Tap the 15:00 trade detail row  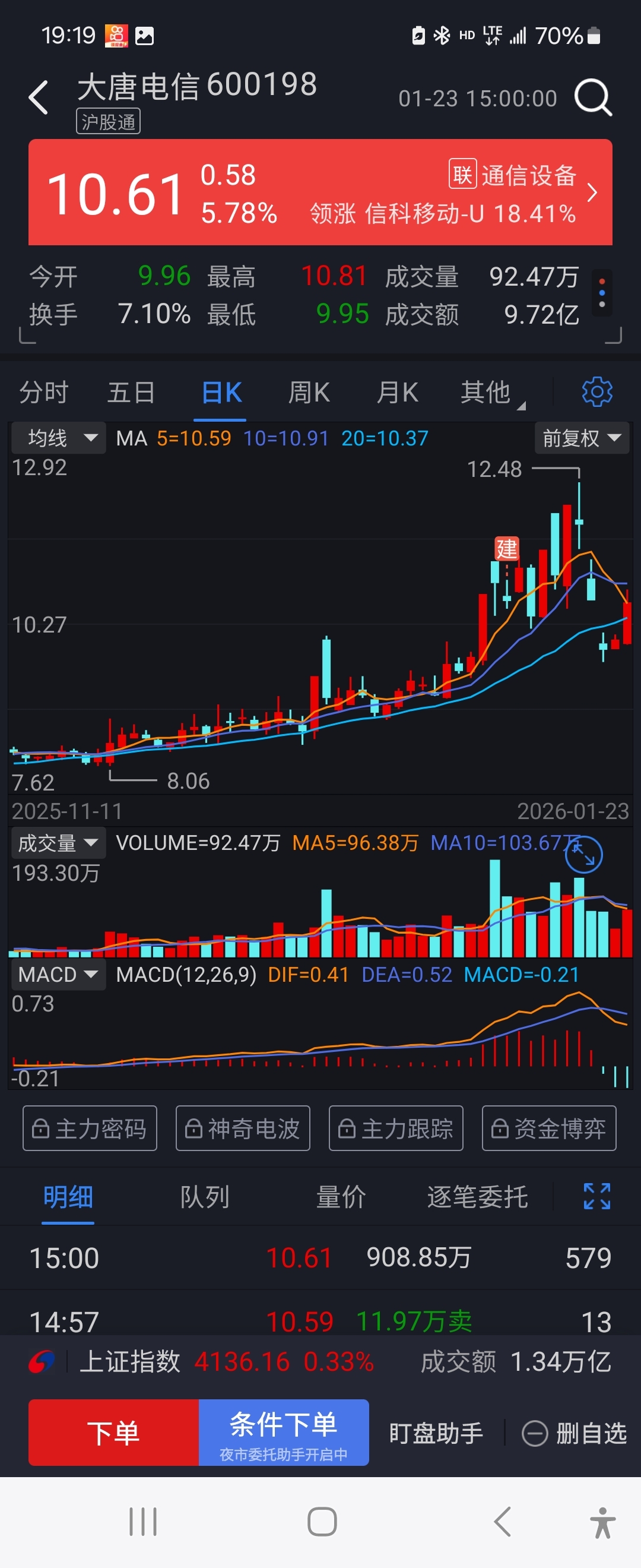(320, 1257)
